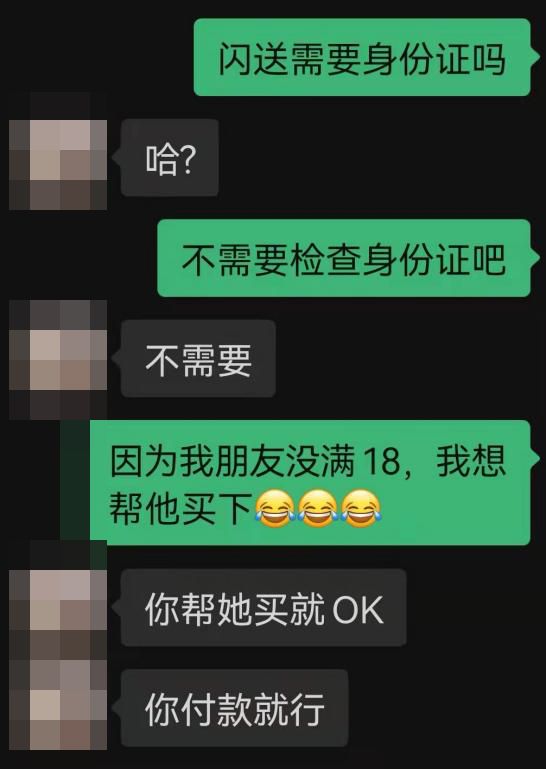This screenshot has width=546, height=769.
Task: Select the green message starting "因为我朋友没满"
Action: click(x=310, y=483)
